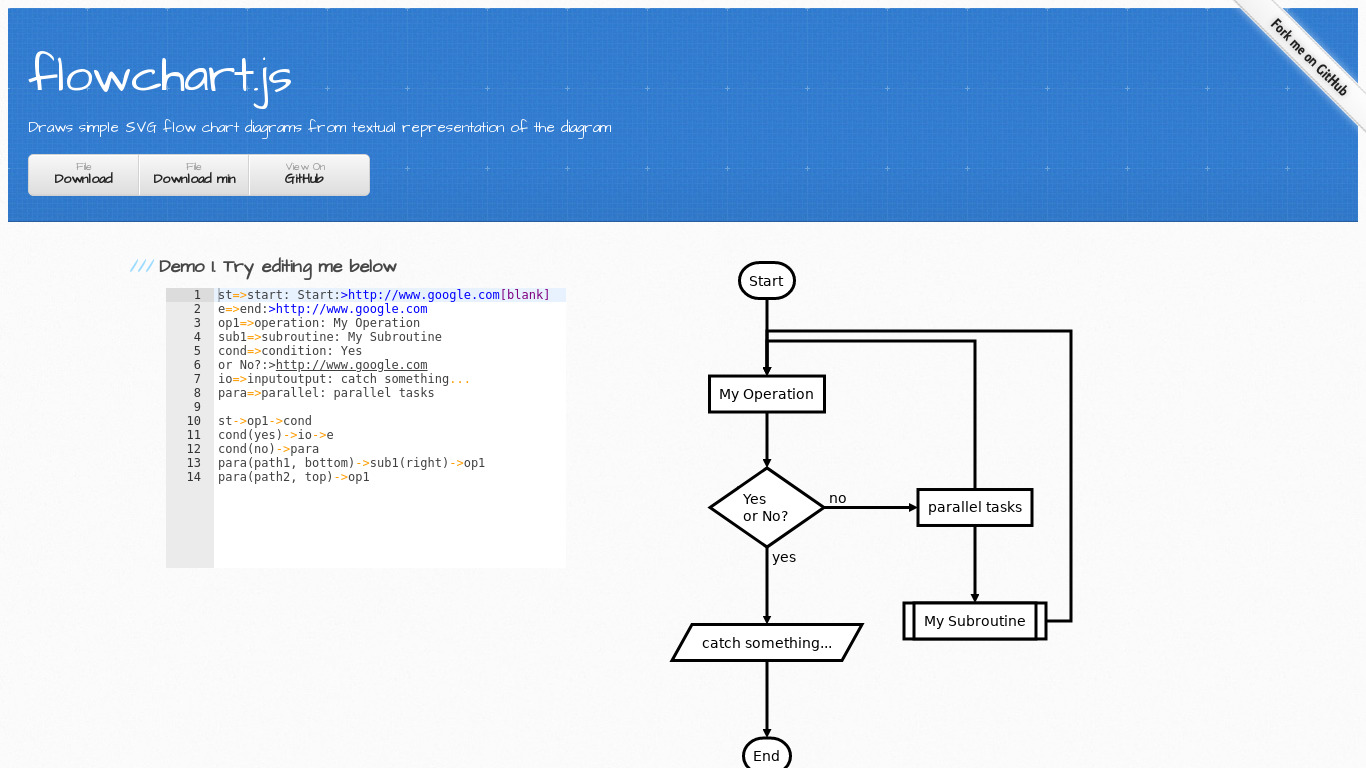Select the My Operation flowchart box

pos(767,394)
